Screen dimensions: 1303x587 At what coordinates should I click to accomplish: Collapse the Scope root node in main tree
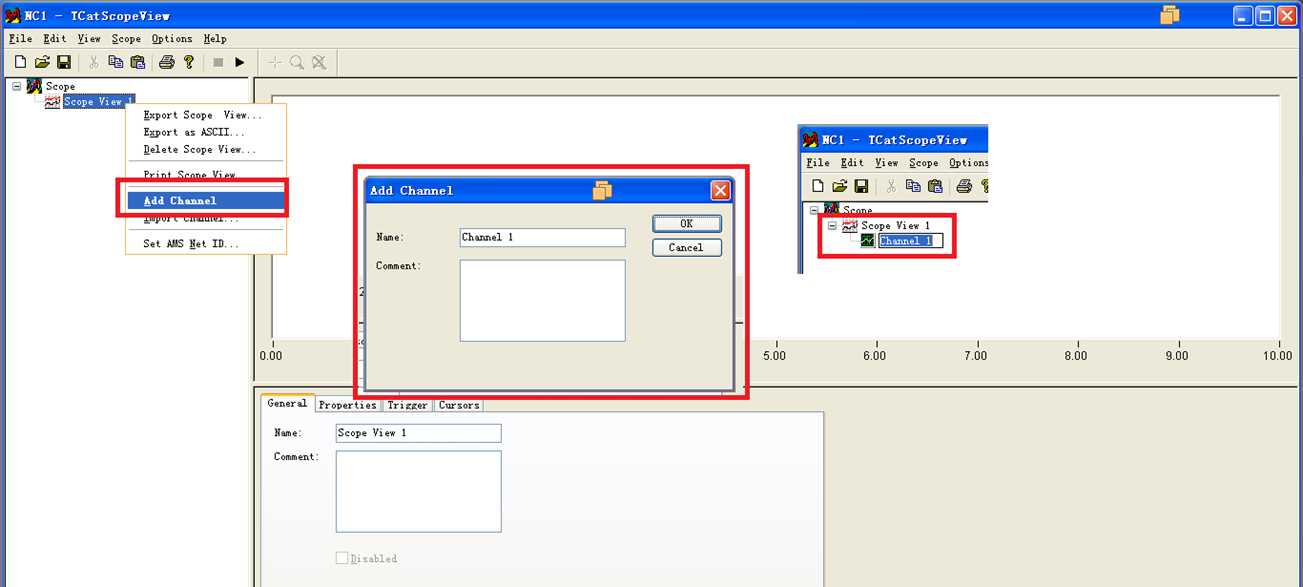pos(17,86)
